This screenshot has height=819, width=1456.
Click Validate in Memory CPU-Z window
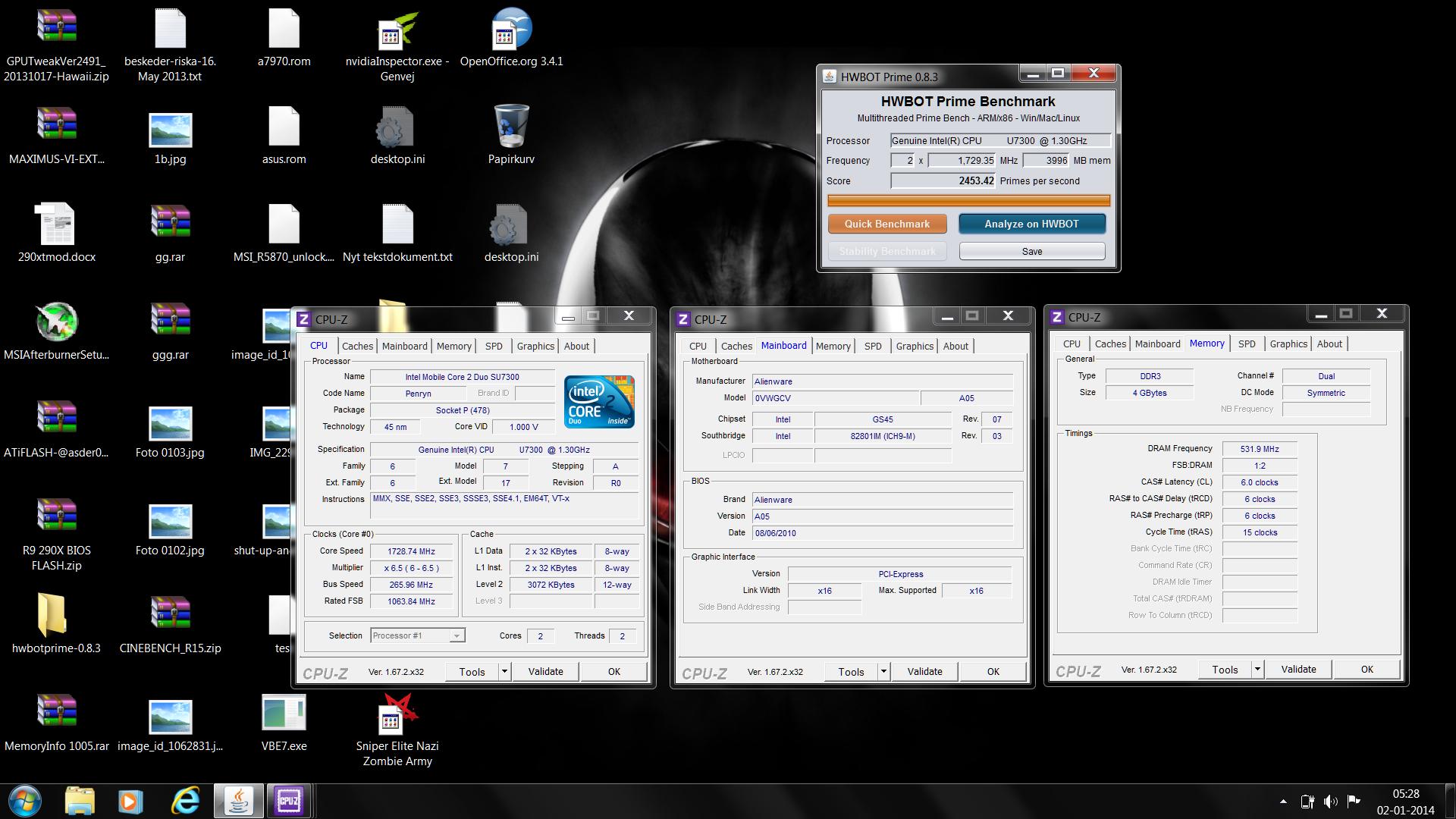(1298, 669)
